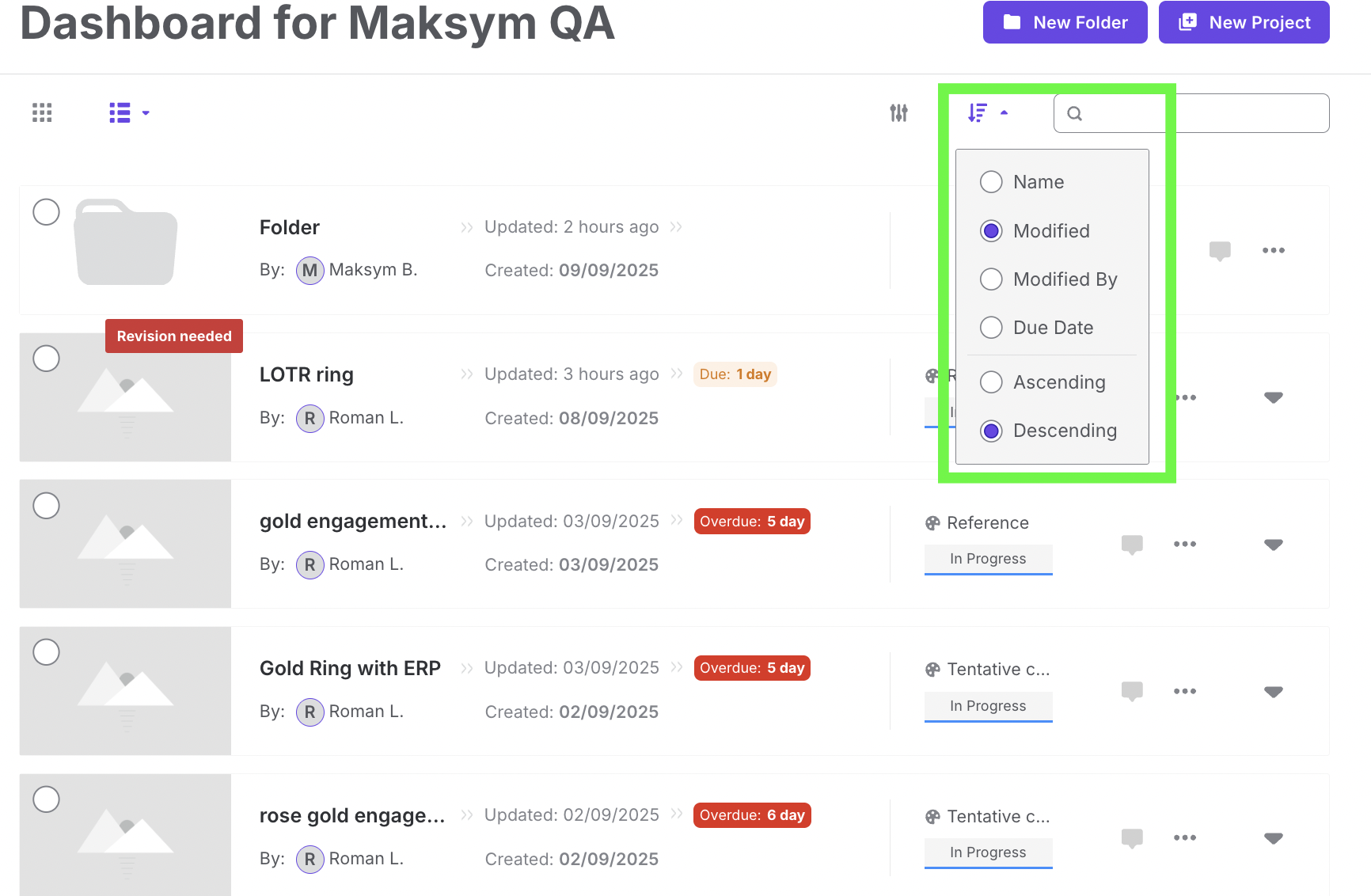Open more options for Gold Ring with ERP
Image resolution: width=1371 pixels, height=896 pixels.
tap(1185, 691)
